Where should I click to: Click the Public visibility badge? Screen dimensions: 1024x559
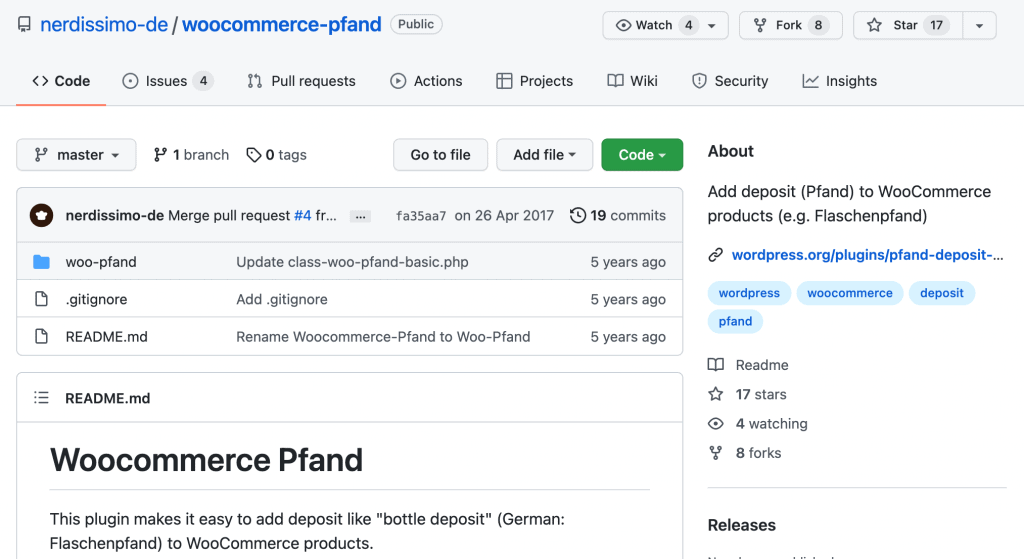(416, 24)
